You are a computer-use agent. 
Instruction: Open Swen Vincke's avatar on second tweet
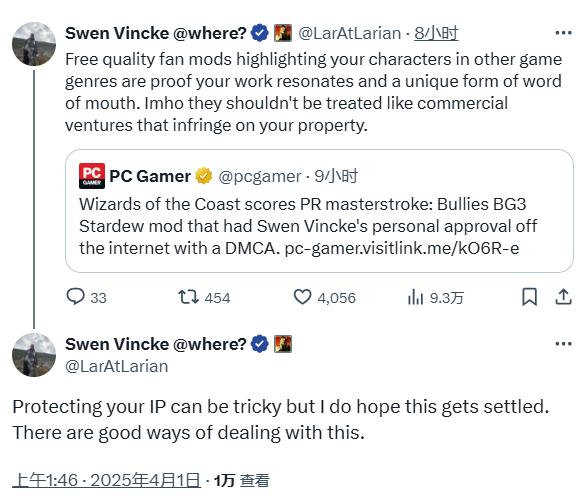click(34, 355)
